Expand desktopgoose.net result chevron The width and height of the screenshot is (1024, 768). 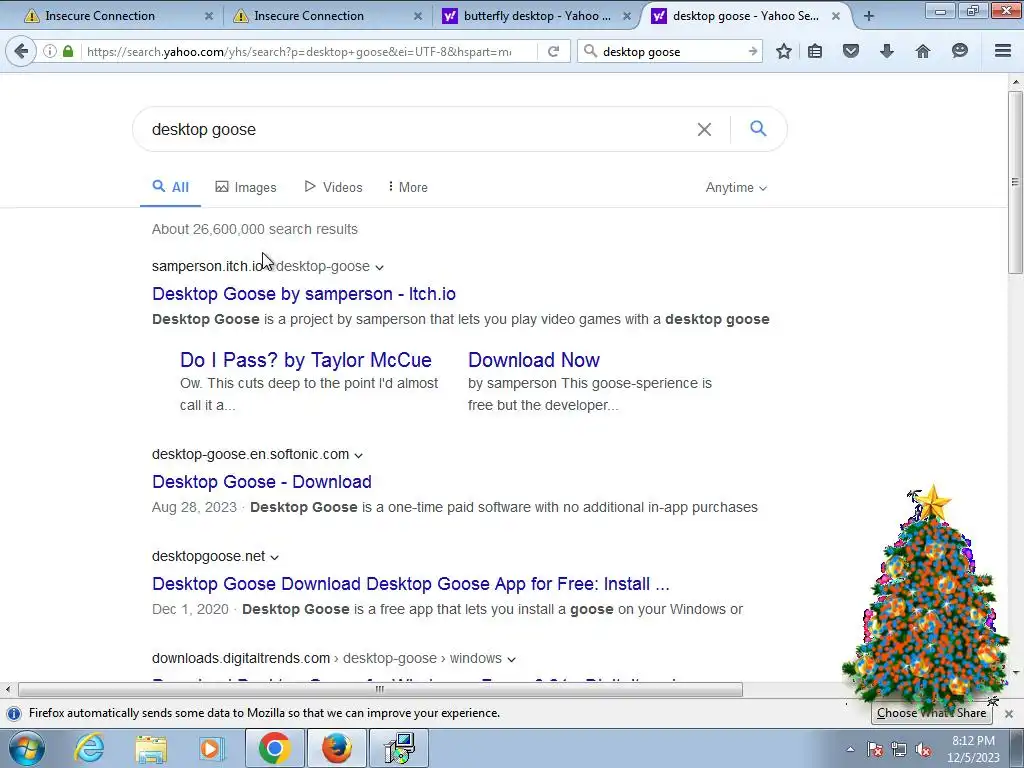coord(274,557)
